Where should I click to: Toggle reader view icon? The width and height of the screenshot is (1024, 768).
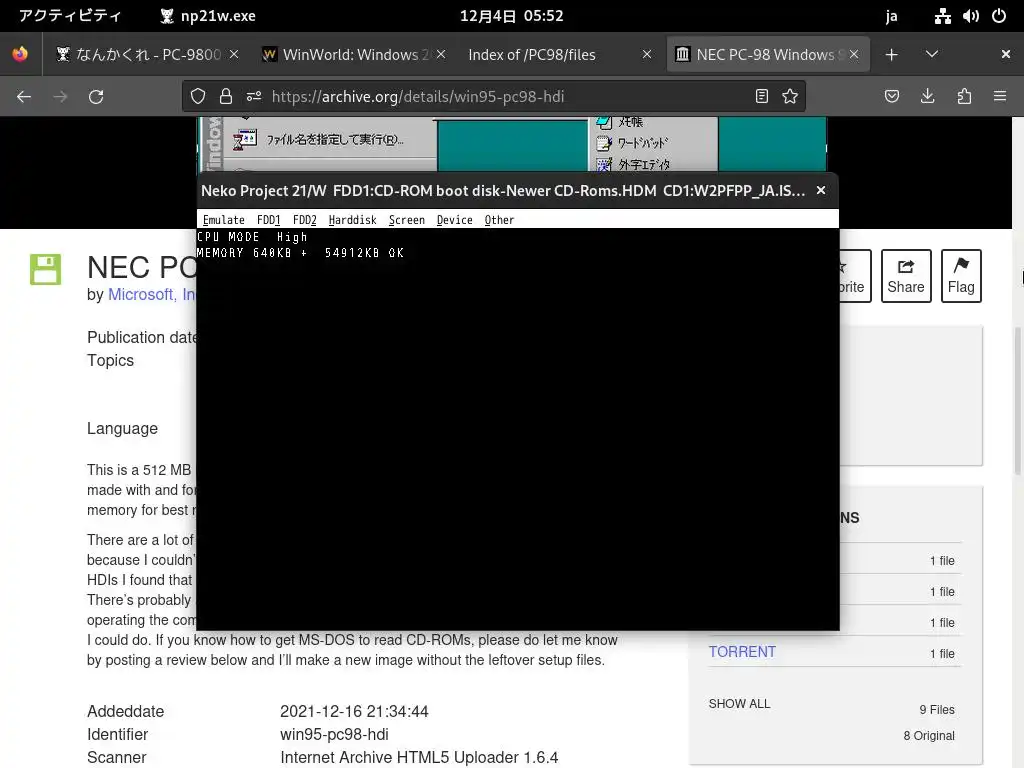[761, 97]
